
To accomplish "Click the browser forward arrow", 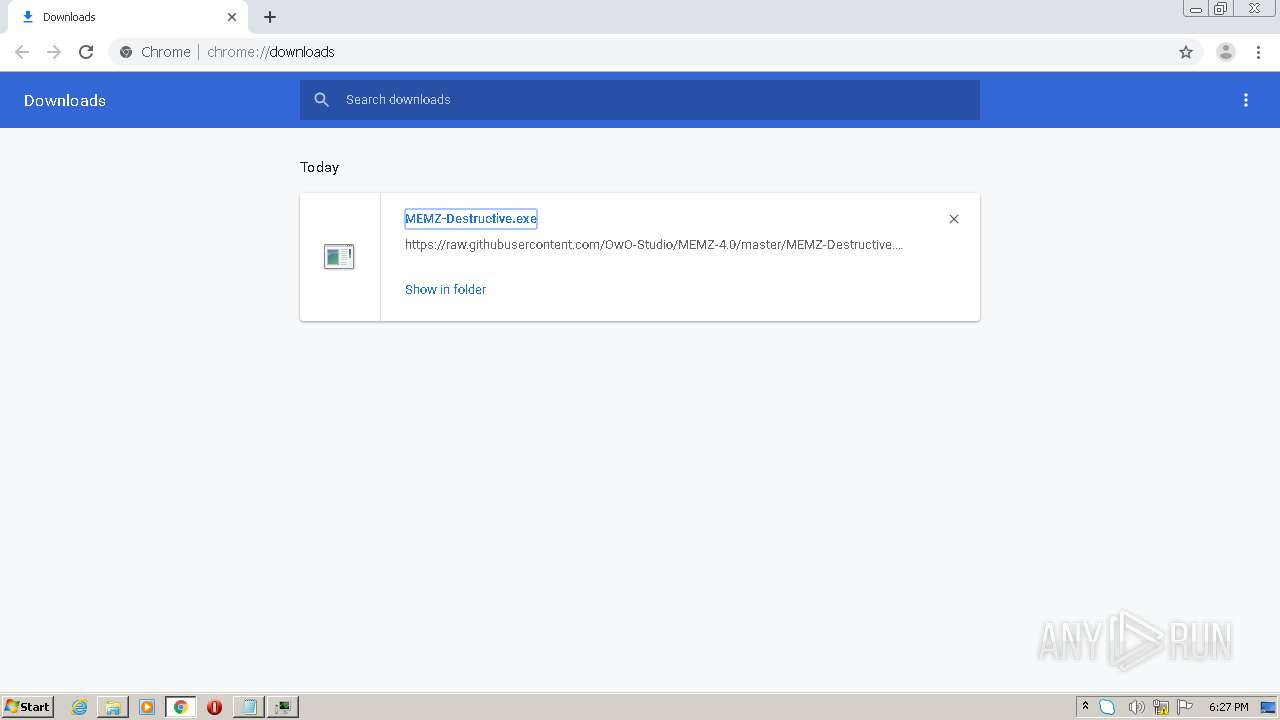I will pyautogui.click(x=54, y=52).
